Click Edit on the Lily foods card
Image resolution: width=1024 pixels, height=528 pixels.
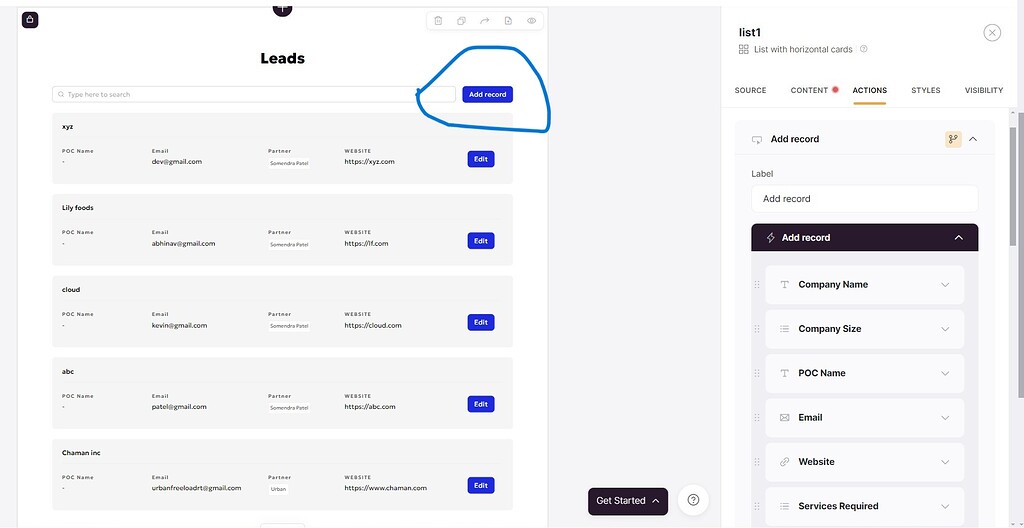click(x=480, y=241)
